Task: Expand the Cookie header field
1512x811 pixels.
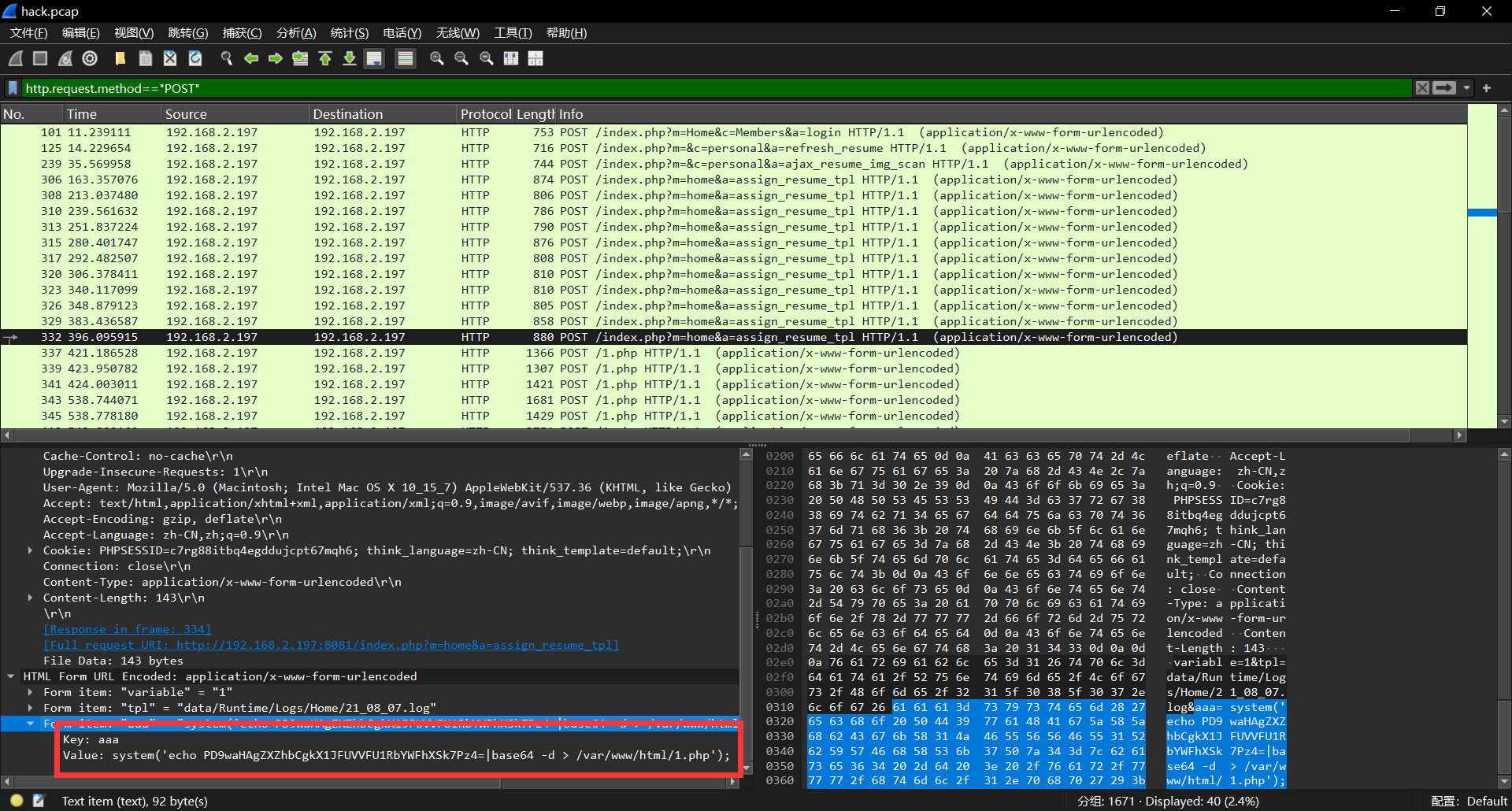Action: pos(30,550)
